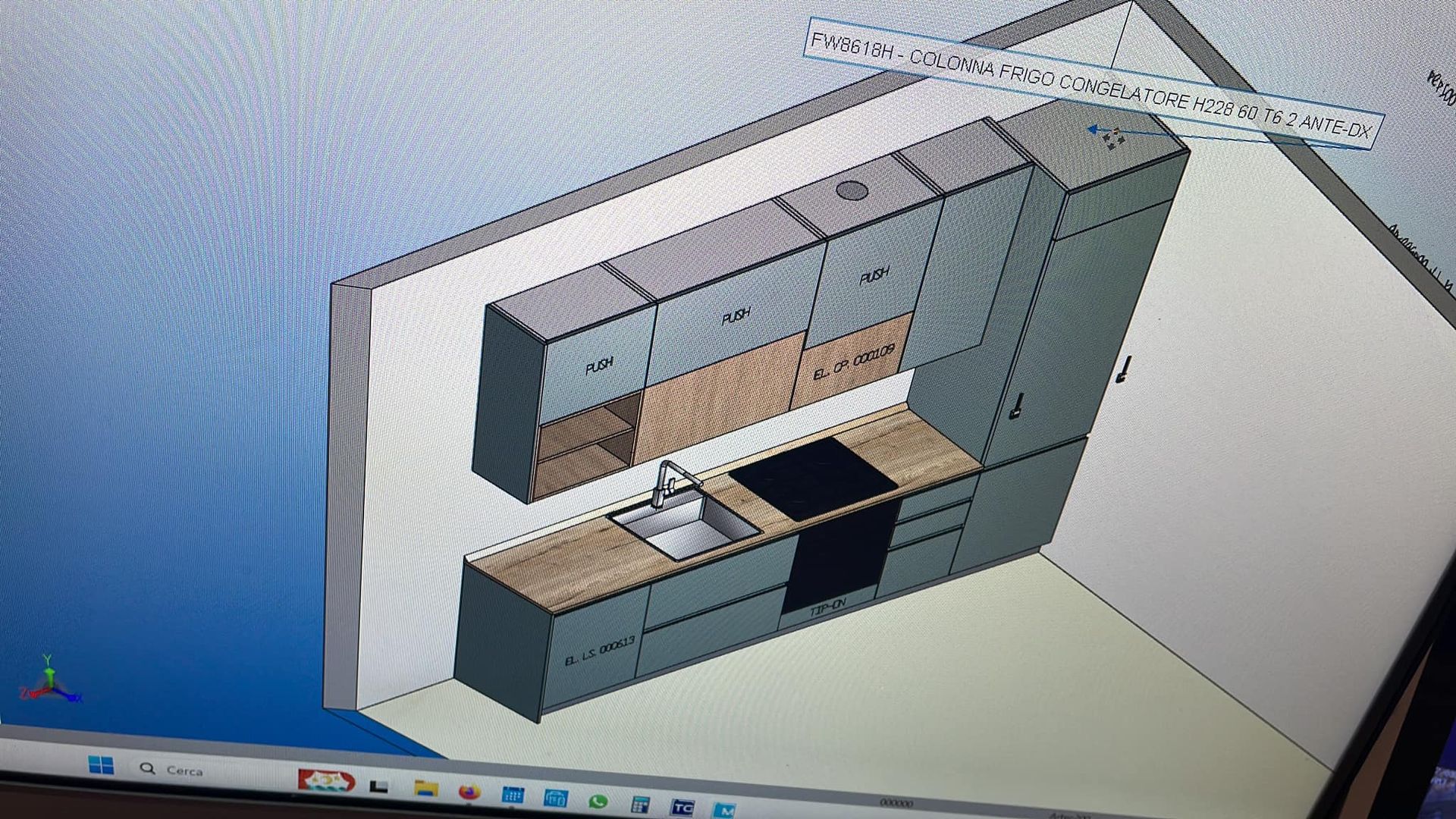Open the TC application in the taskbar
This screenshot has width=1456, height=819.
click(x=682, y=807)
